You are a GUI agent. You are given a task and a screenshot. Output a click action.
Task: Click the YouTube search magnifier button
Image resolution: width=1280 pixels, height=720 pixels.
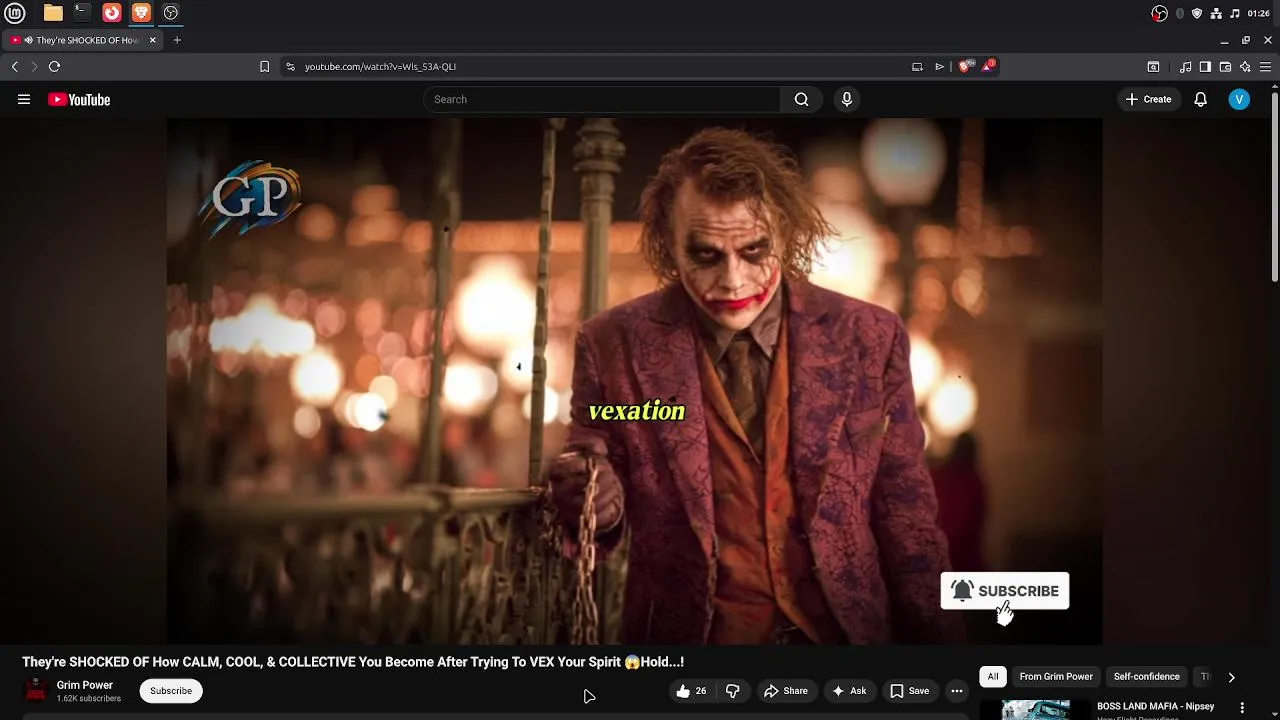pos(801,99)
